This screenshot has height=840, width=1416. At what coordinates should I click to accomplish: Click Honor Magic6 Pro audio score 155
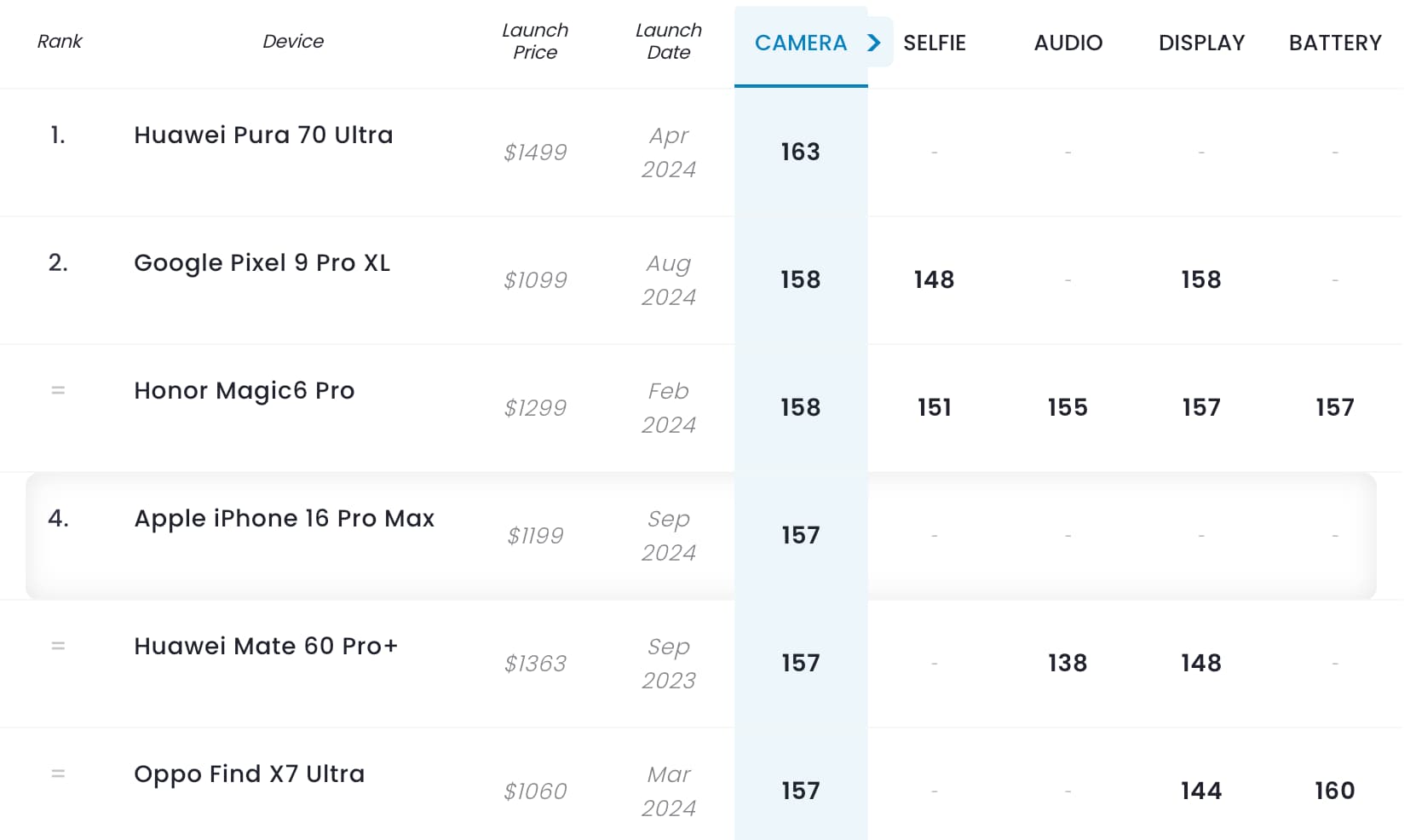pos(1068,407)
